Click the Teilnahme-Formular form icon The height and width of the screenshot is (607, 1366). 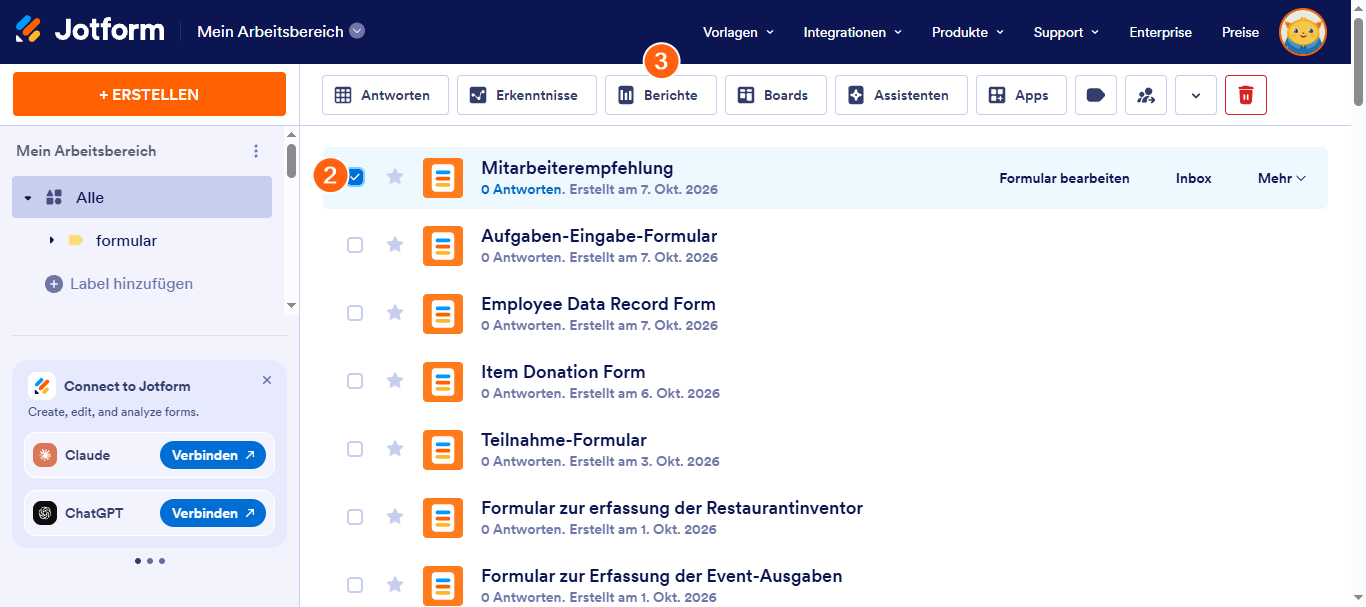click(x=443, y=450)
